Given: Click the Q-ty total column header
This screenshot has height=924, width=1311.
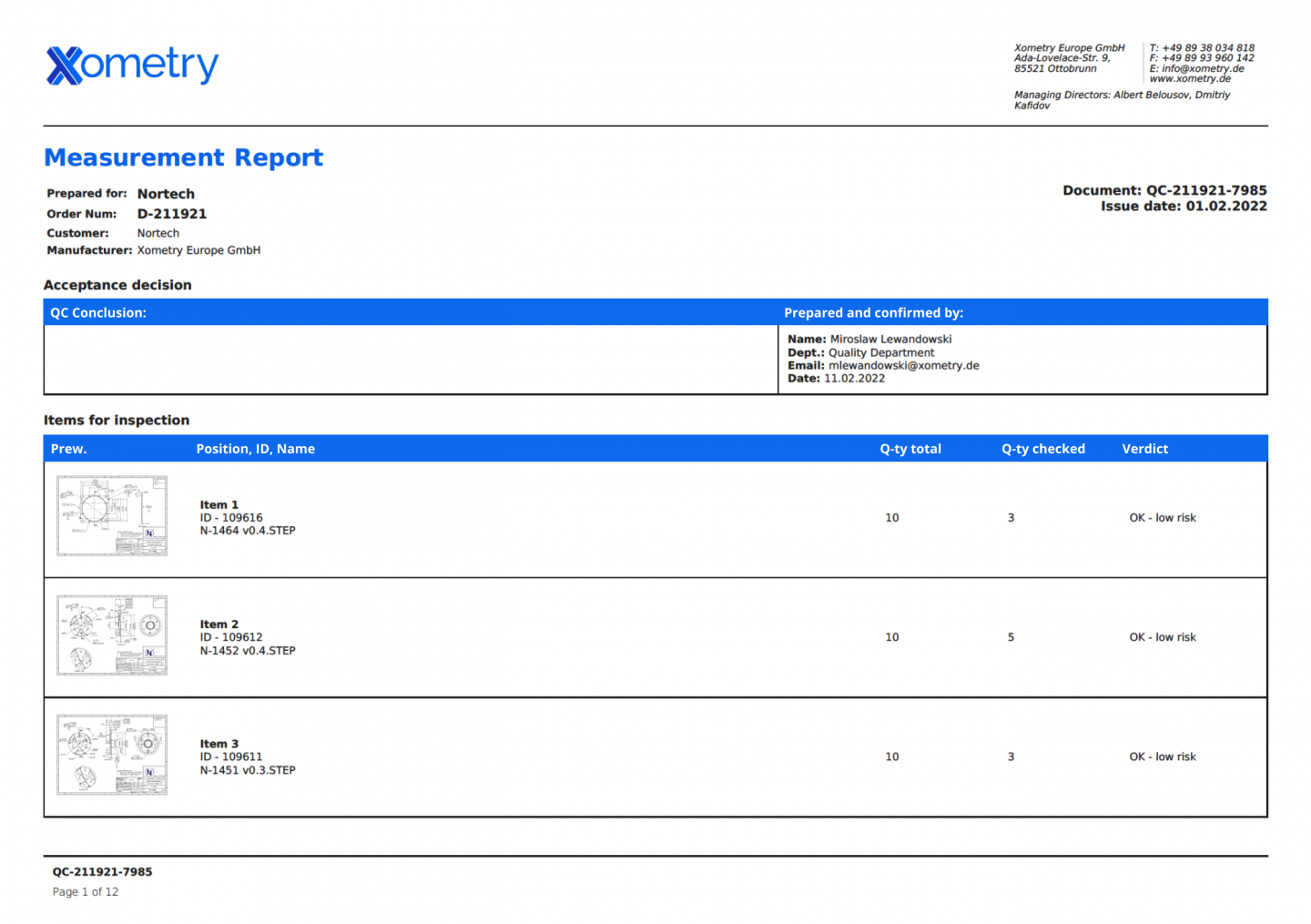Looking at the screenshot, I should [x=910, y=449].
